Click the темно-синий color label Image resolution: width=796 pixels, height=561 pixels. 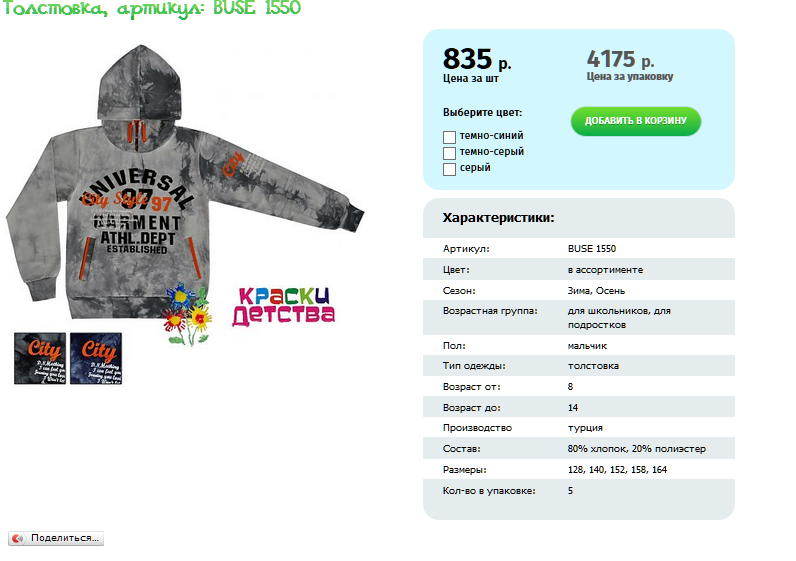pyautogui.click(x=491, y=136)
